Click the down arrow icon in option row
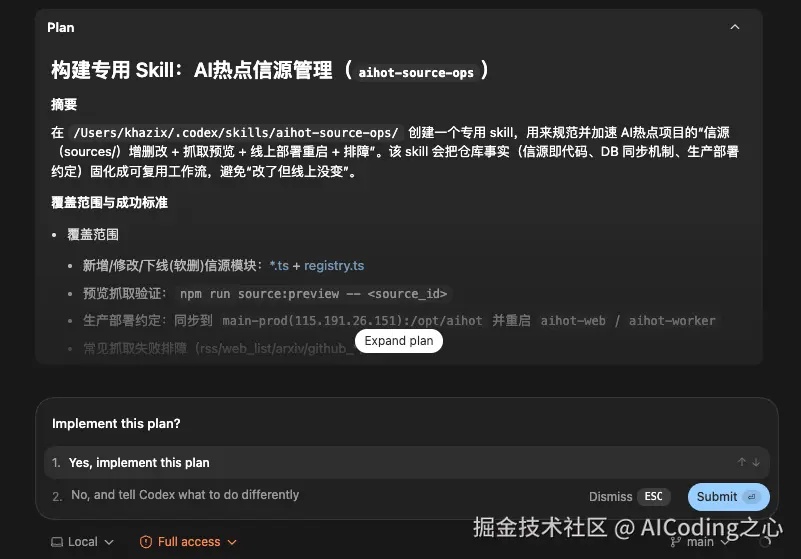 coord(756,462)
